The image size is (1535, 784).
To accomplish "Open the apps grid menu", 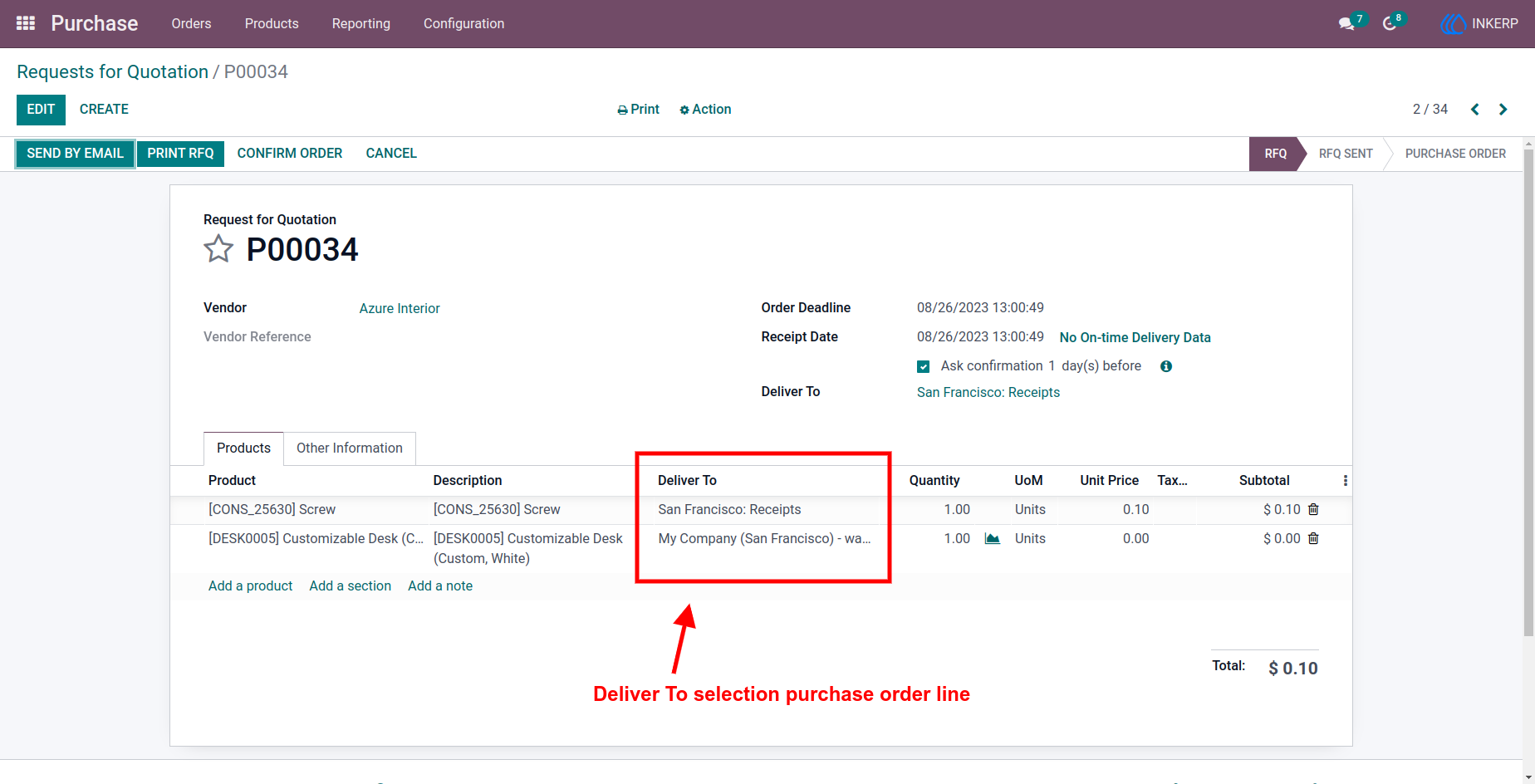I will coord(26,23).
